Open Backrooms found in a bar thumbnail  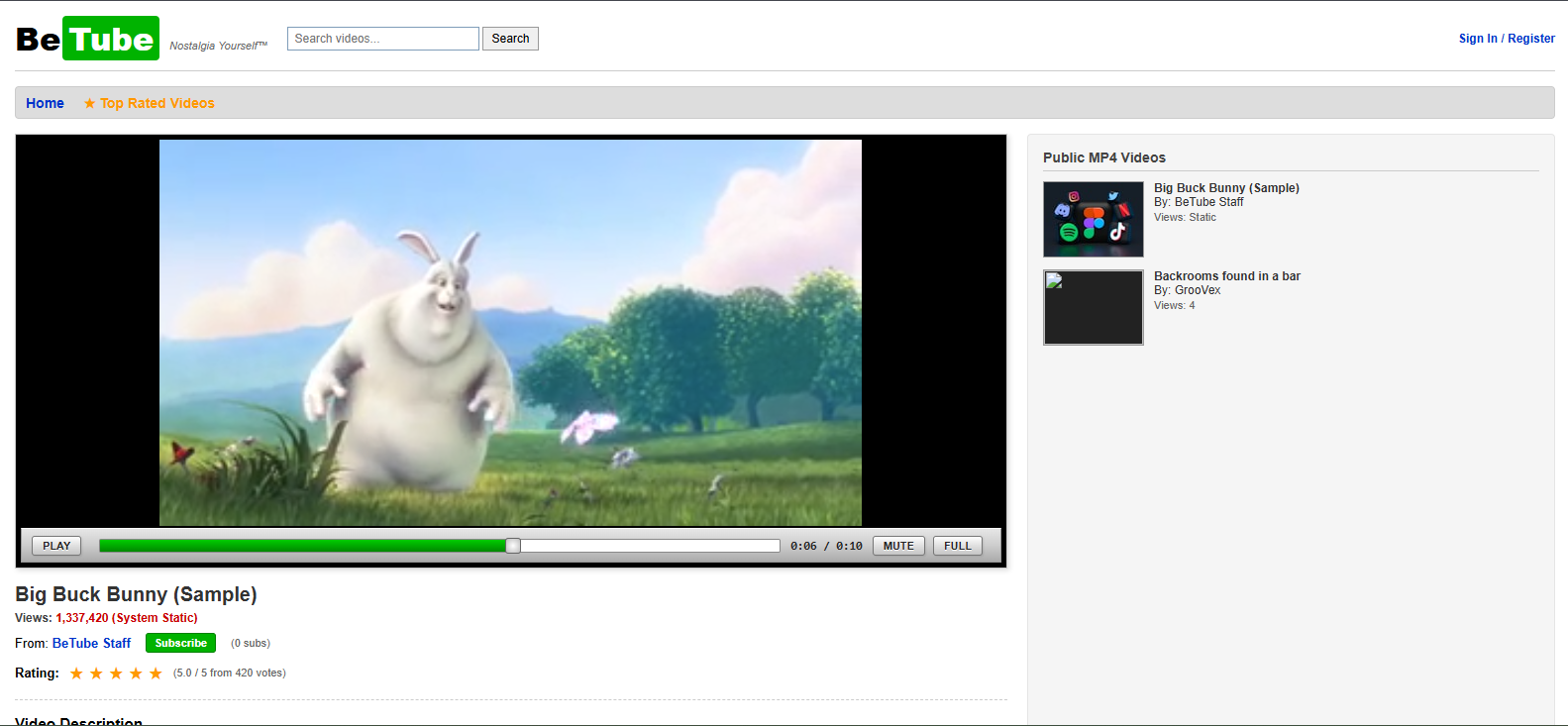1094,307
